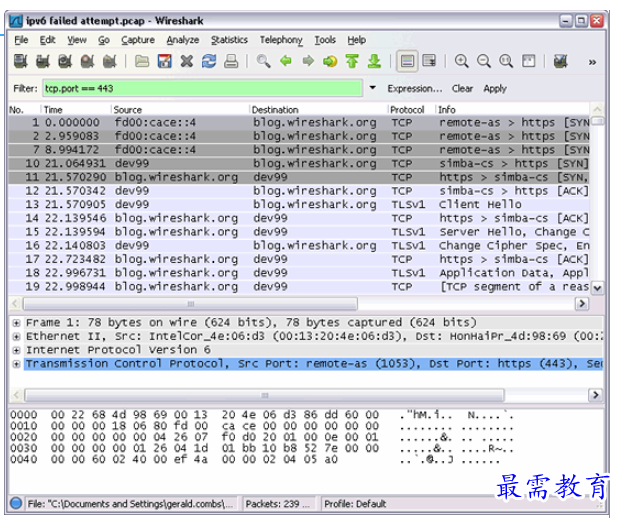Viewport: 618px width, 518px height.
Task: Sort by the Source column header
Action: (x=181, y=110)
